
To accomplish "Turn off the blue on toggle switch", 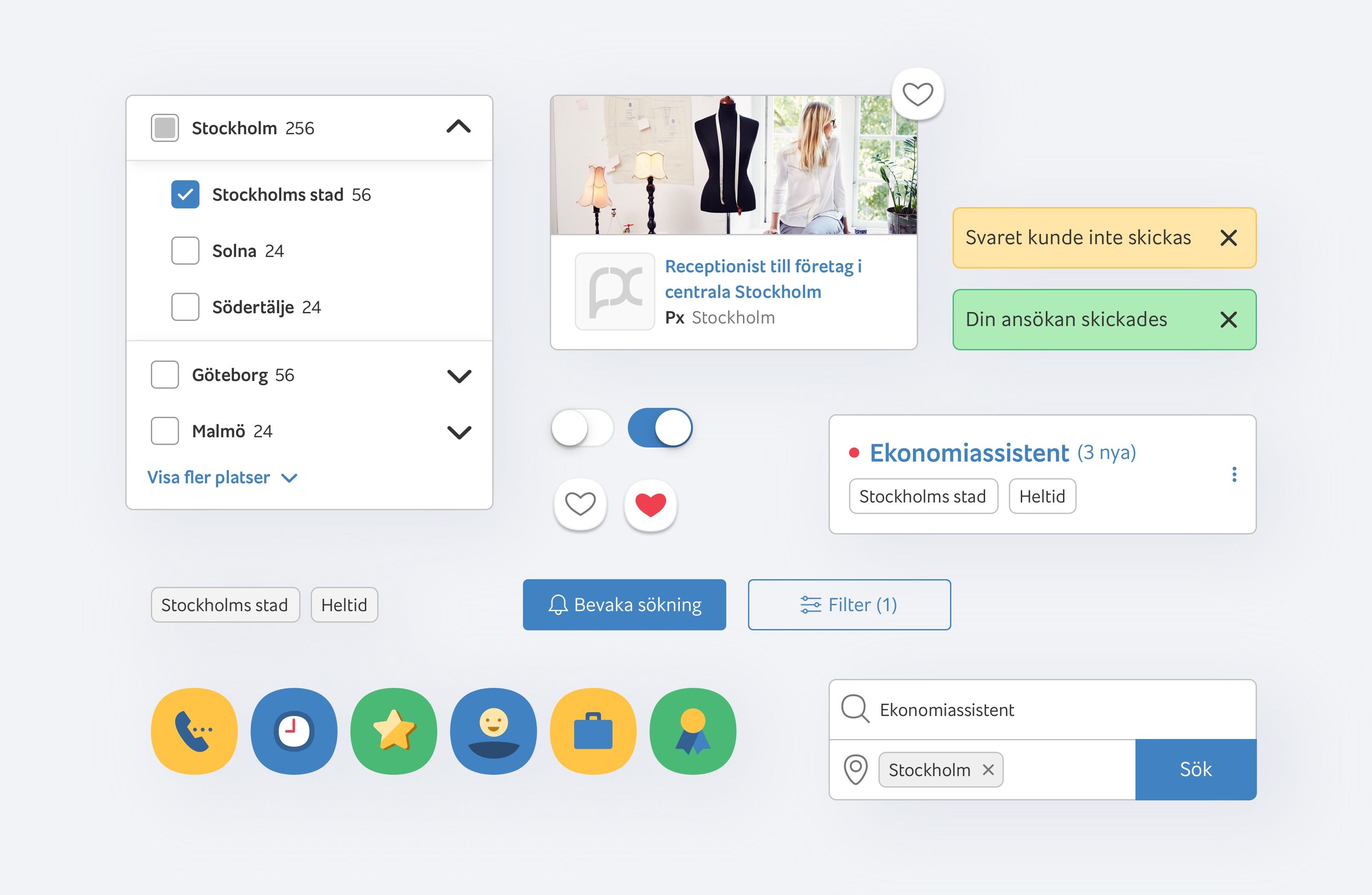I will (x=660, y=427).
